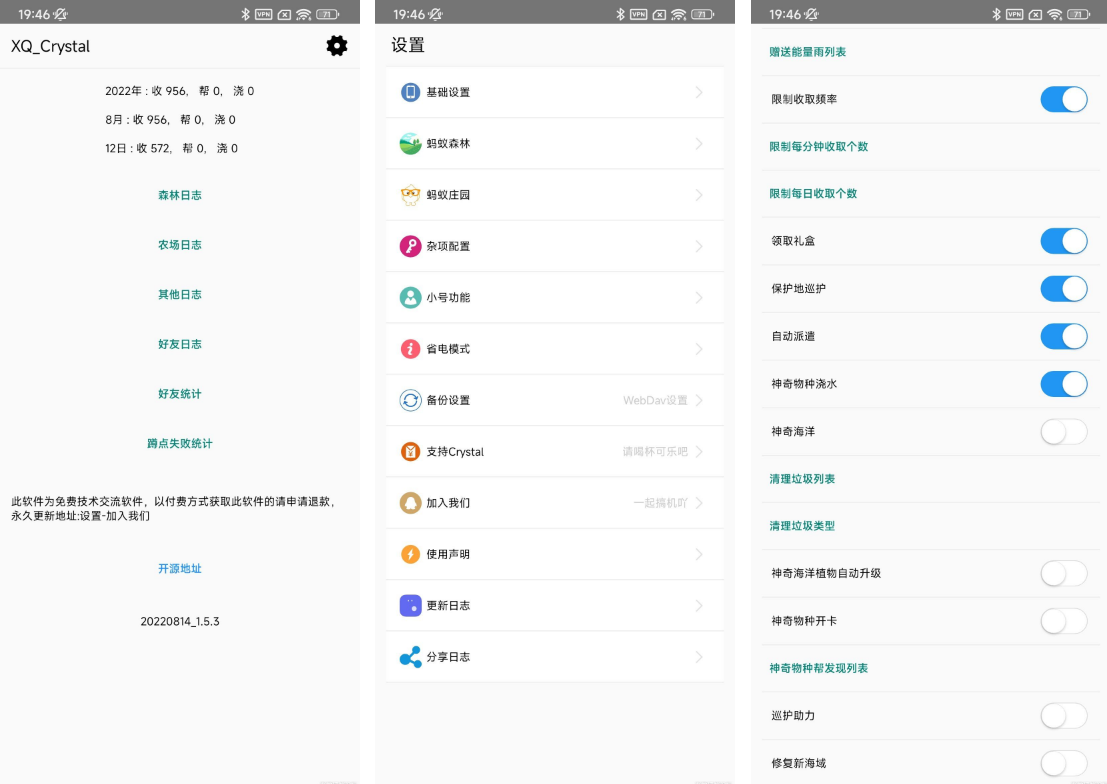Open 备份设置 via its sync icon
Image resolution: width=1107 pixels, height=784 pixels.
click(x=410, y=400)
